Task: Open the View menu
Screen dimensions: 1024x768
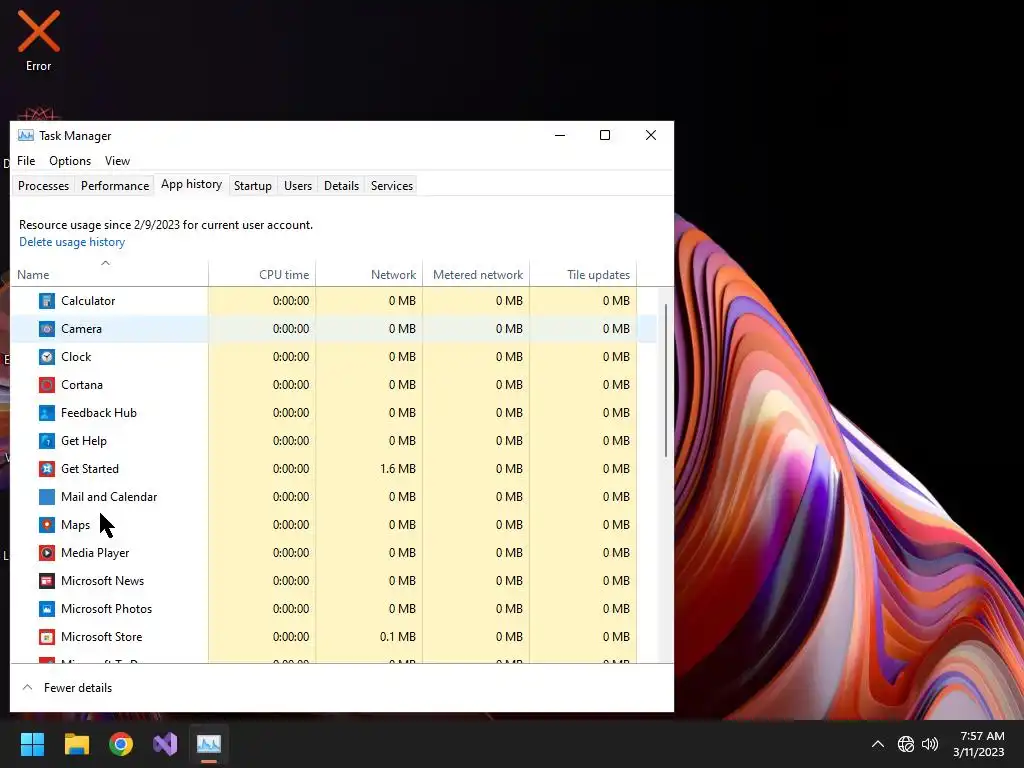Action: (x=118, y=161)
